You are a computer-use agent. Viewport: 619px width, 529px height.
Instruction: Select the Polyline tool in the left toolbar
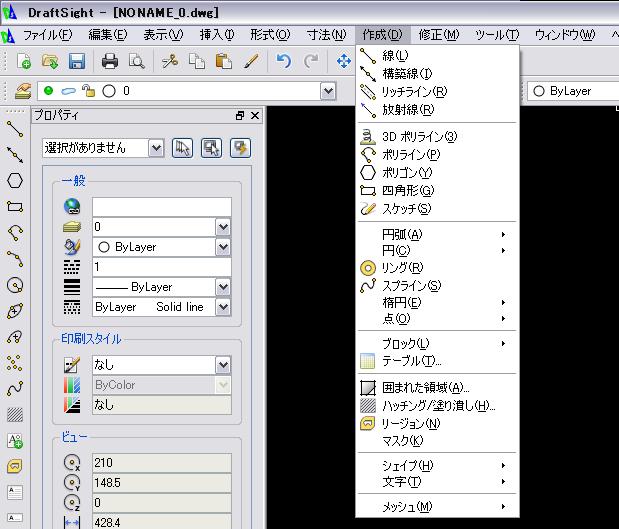click(15, 233)
